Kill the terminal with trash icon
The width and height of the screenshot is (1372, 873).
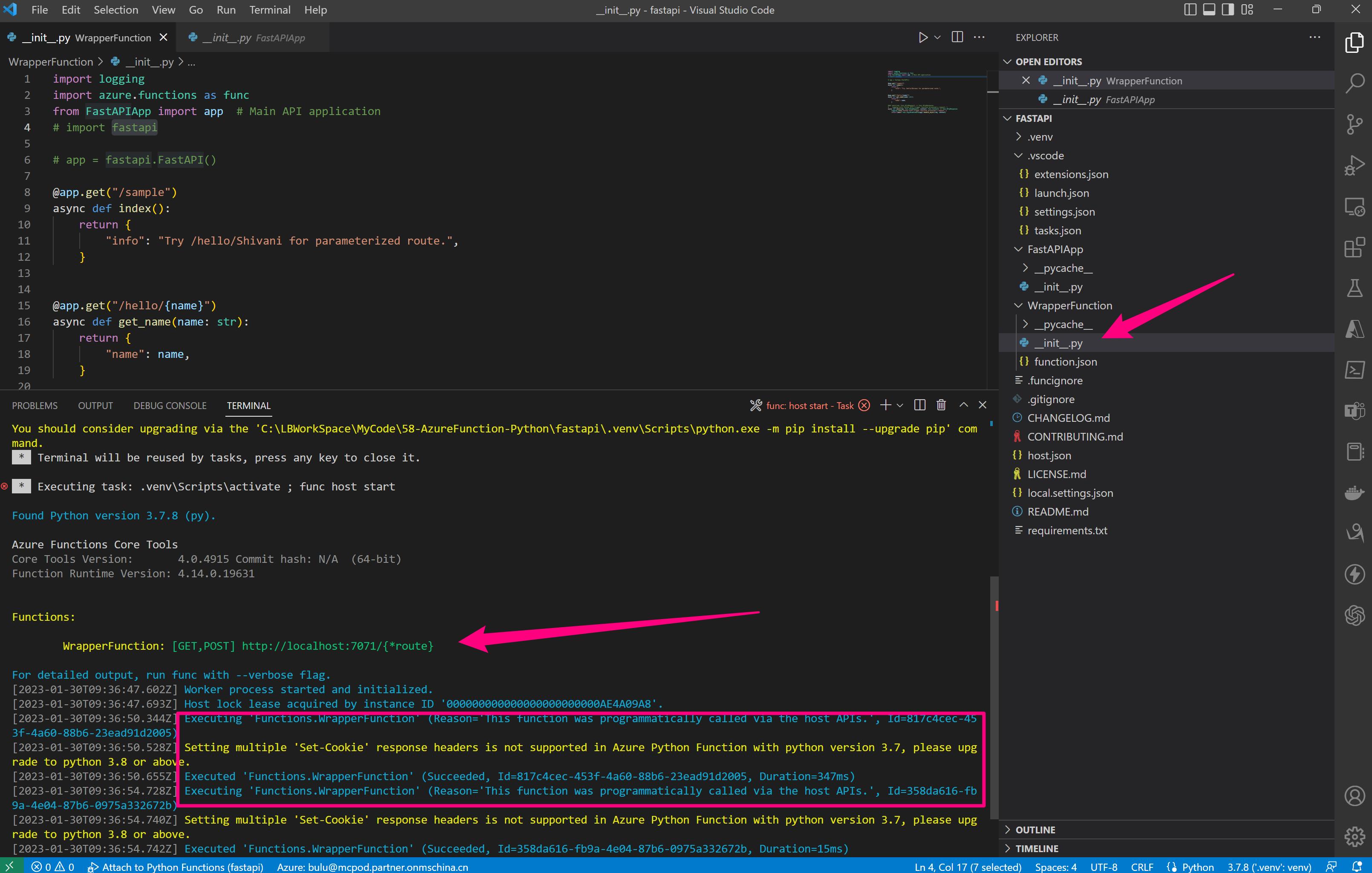point(941,405)
